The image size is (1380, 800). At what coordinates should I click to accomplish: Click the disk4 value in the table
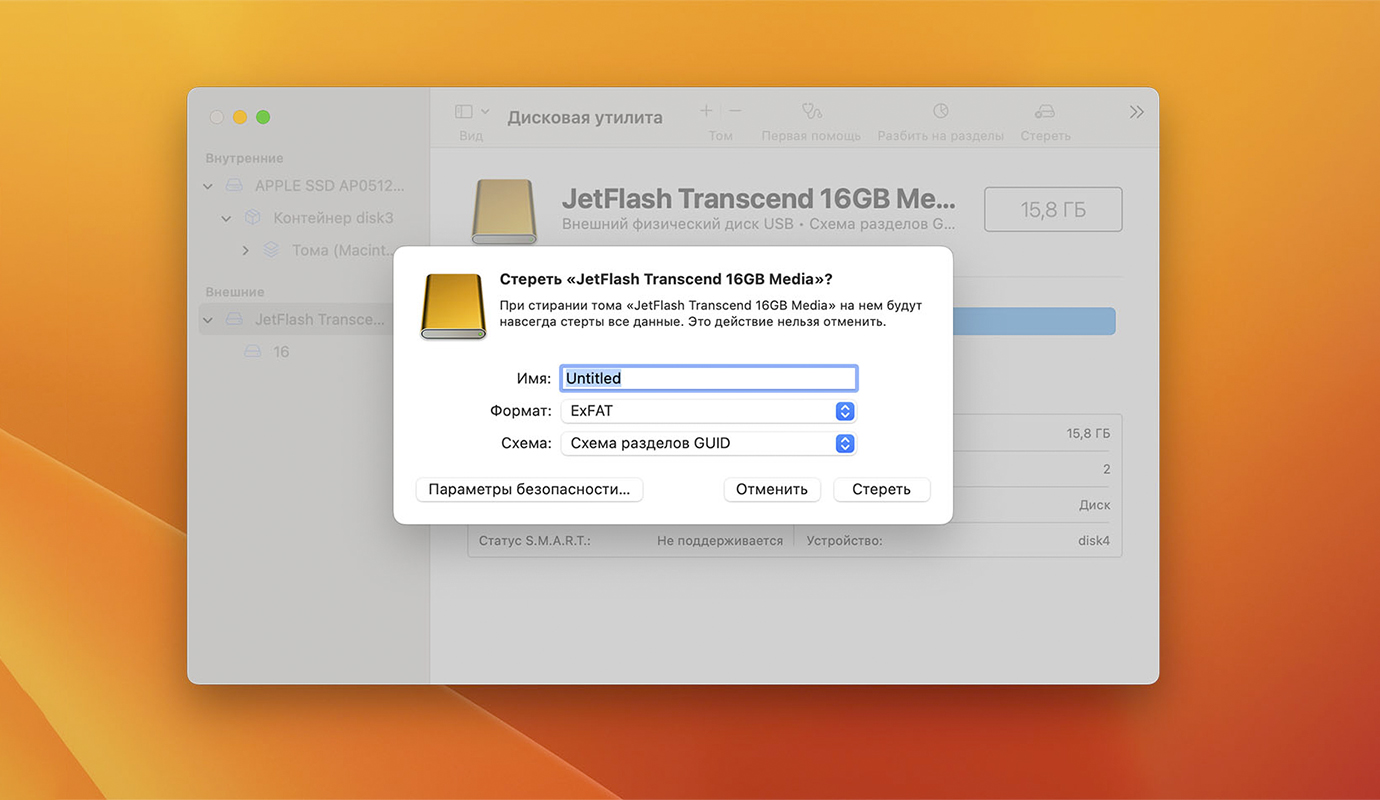pos(1094,541)
